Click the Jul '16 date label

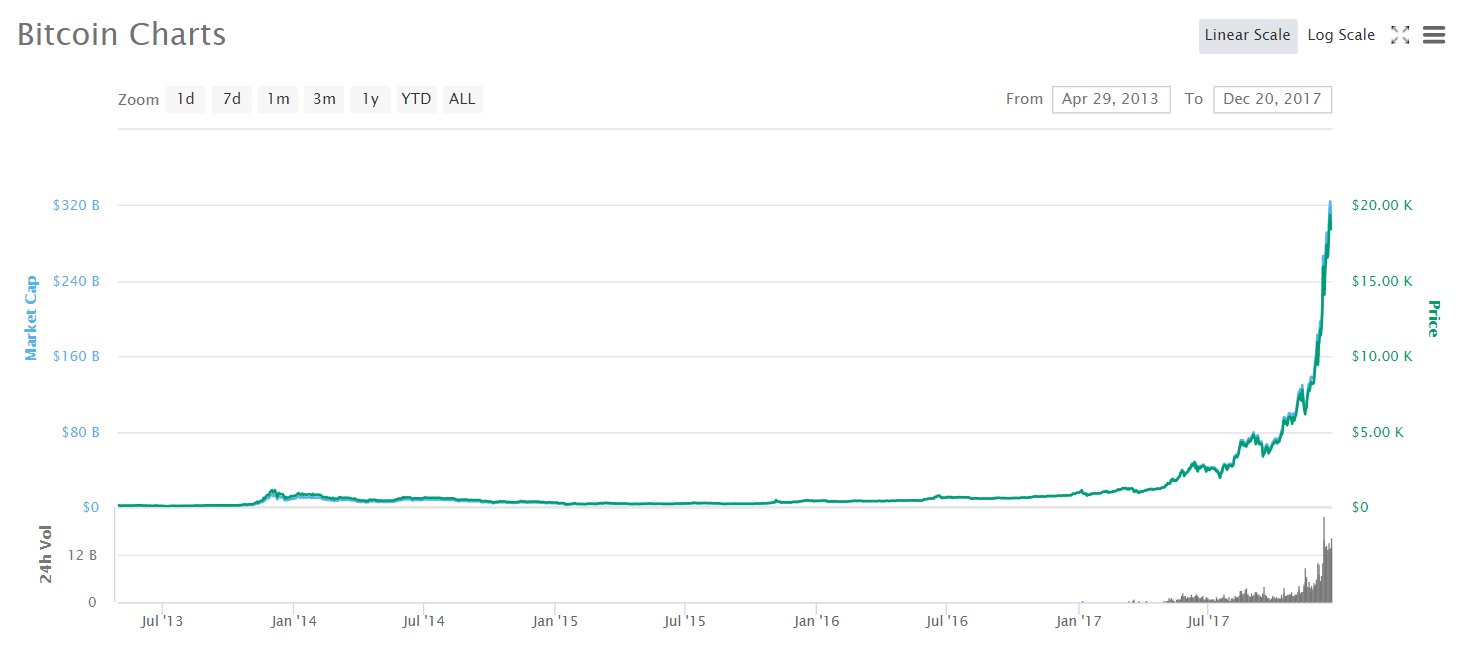(x=946, y=621)
